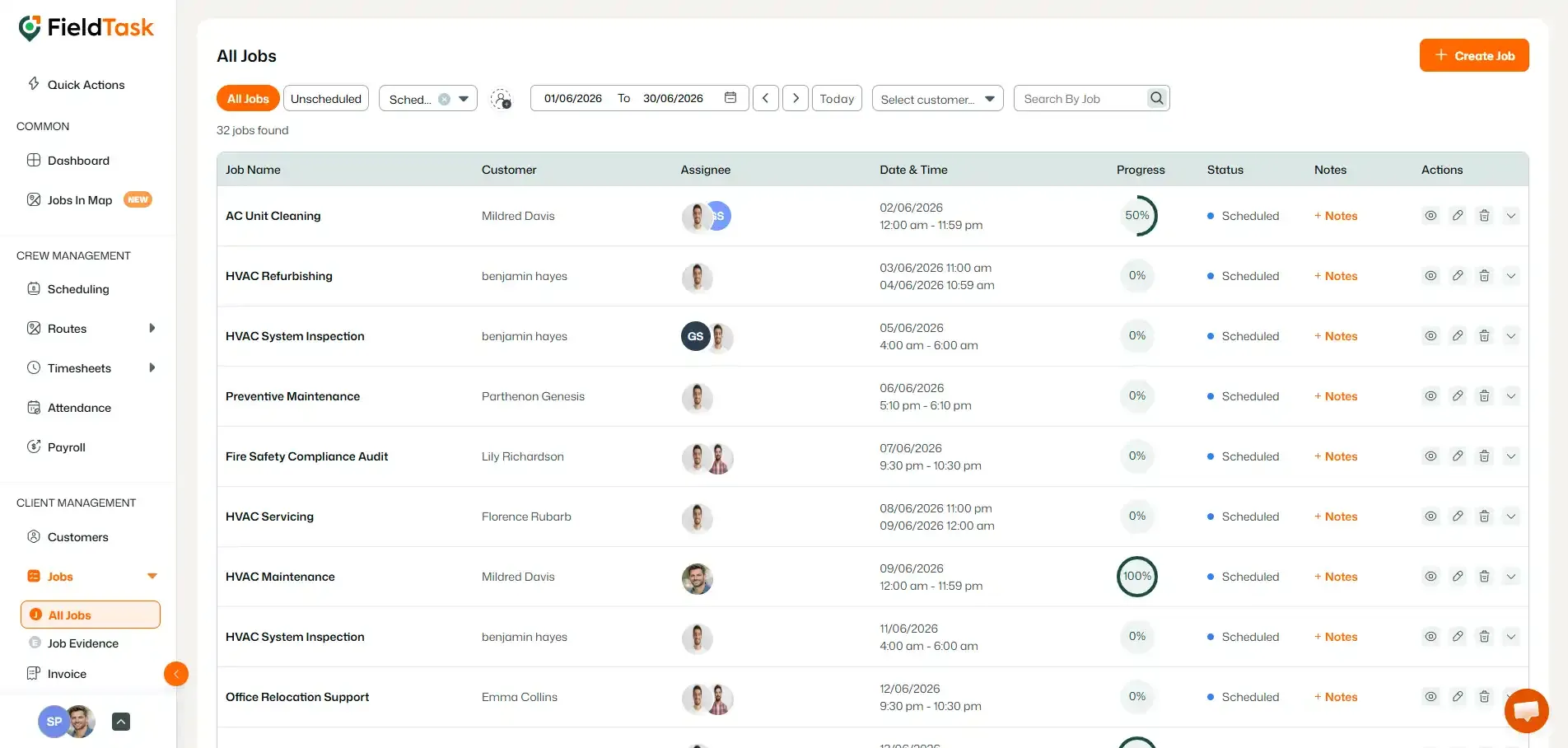This screenshot has height=748, width=1568.
Task: Add notes to Preventive Maintenance
Action: tap(1336, 396)
